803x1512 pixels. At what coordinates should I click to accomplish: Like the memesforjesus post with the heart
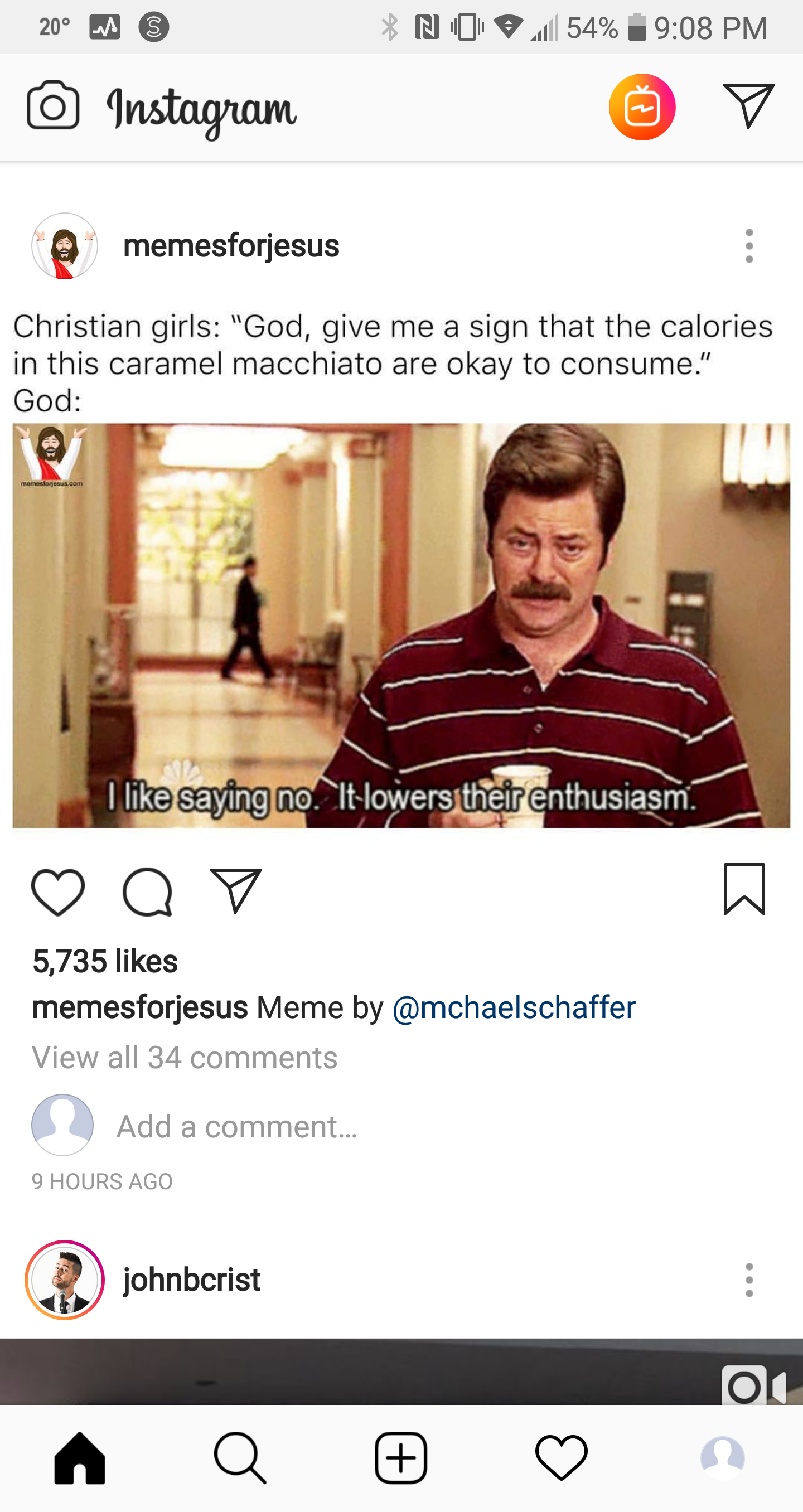[x=58, y=891]
